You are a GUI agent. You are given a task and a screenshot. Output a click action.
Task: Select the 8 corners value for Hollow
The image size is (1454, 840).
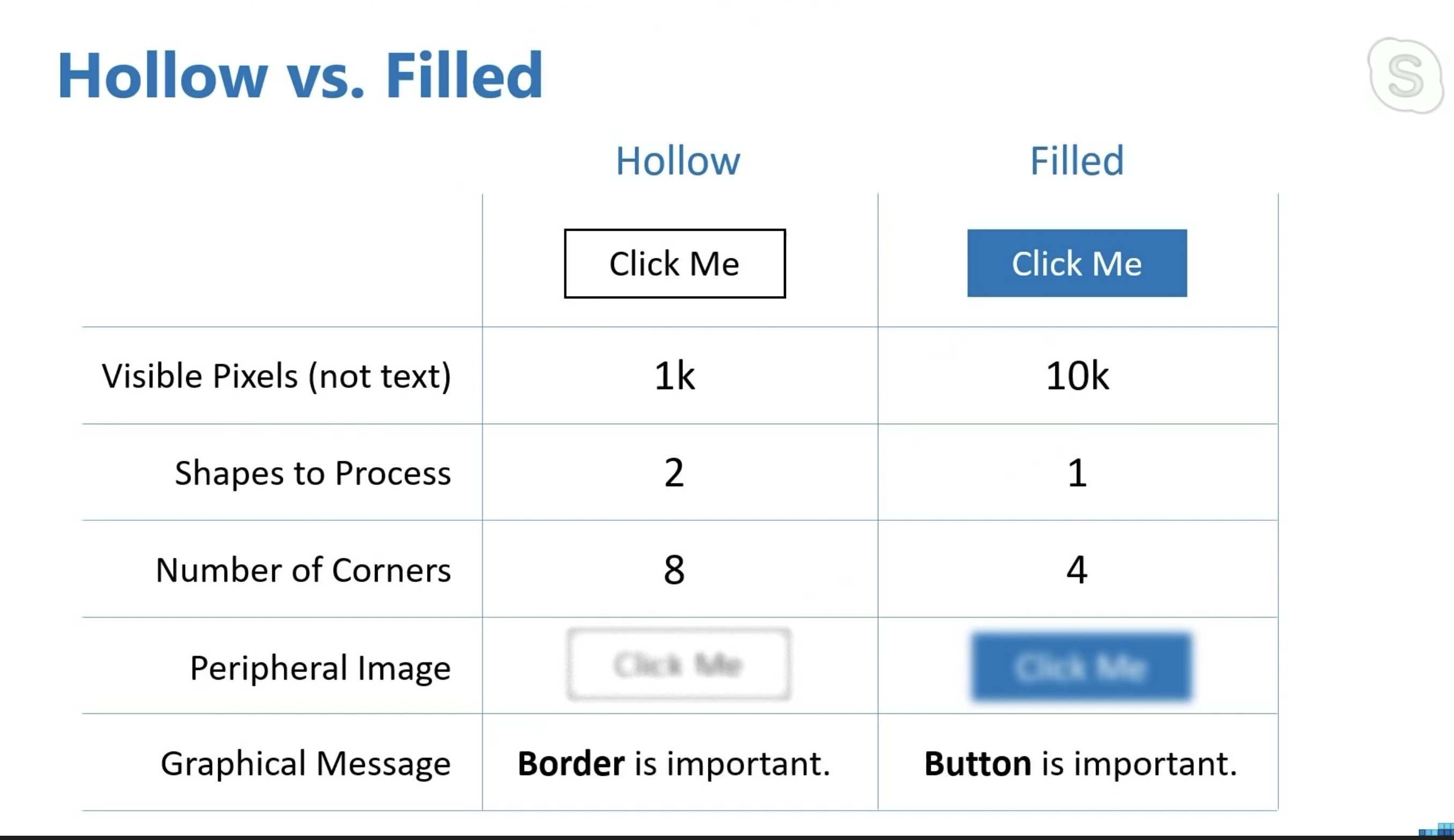[674, 570]
